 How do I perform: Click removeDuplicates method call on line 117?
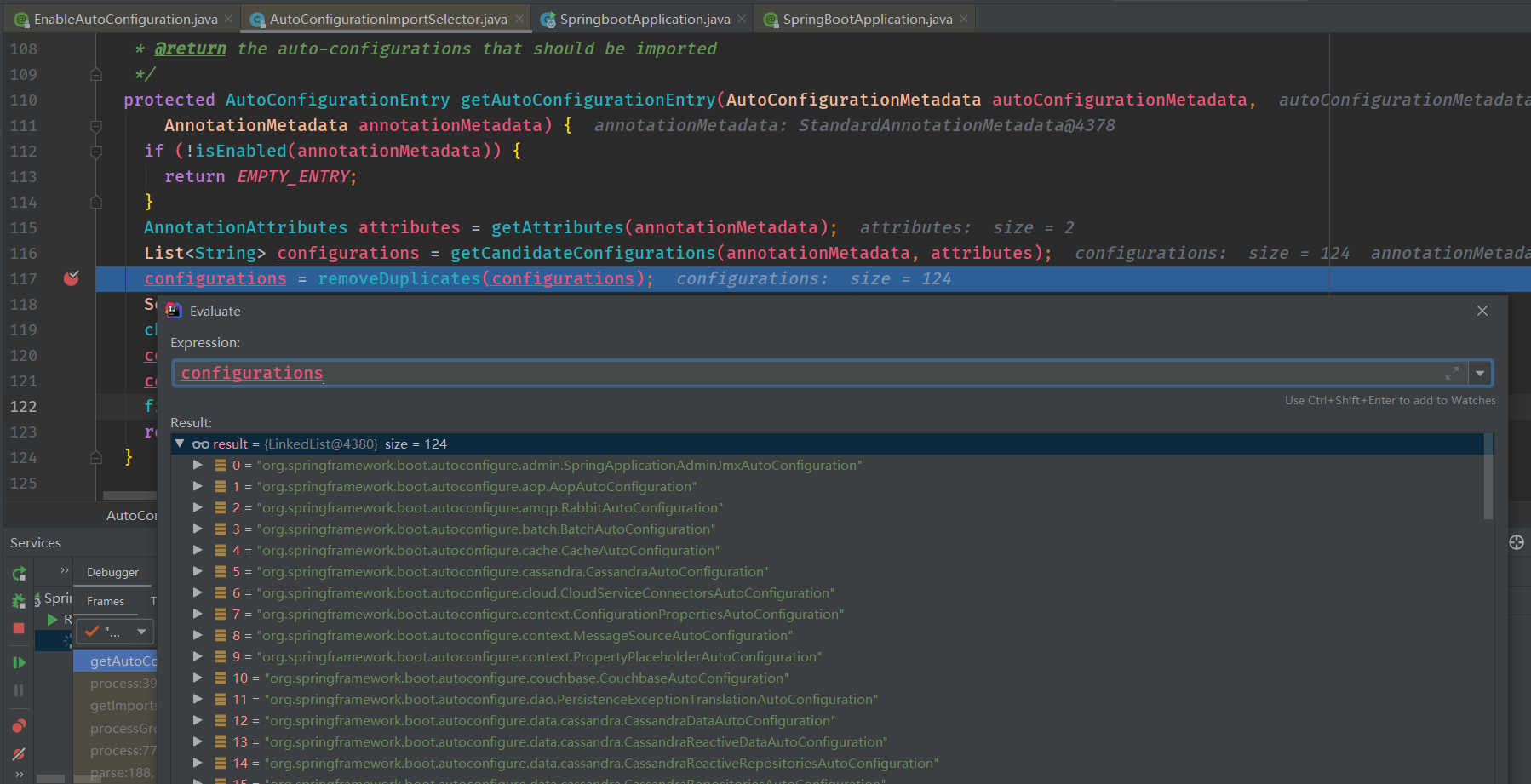[399, 278]
